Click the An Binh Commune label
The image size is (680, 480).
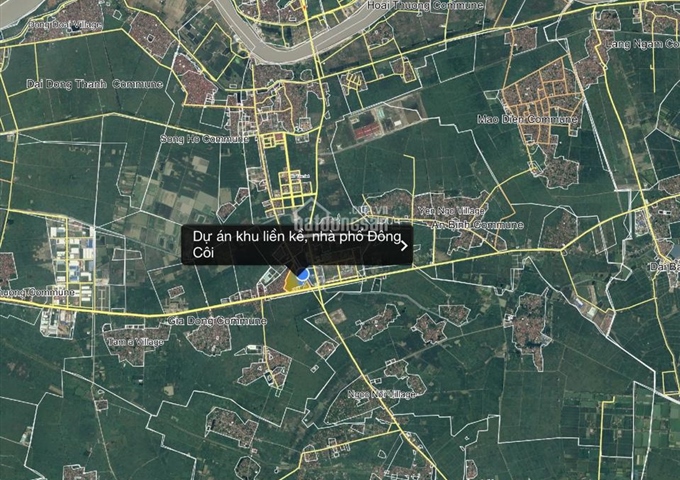coord(477,225)
